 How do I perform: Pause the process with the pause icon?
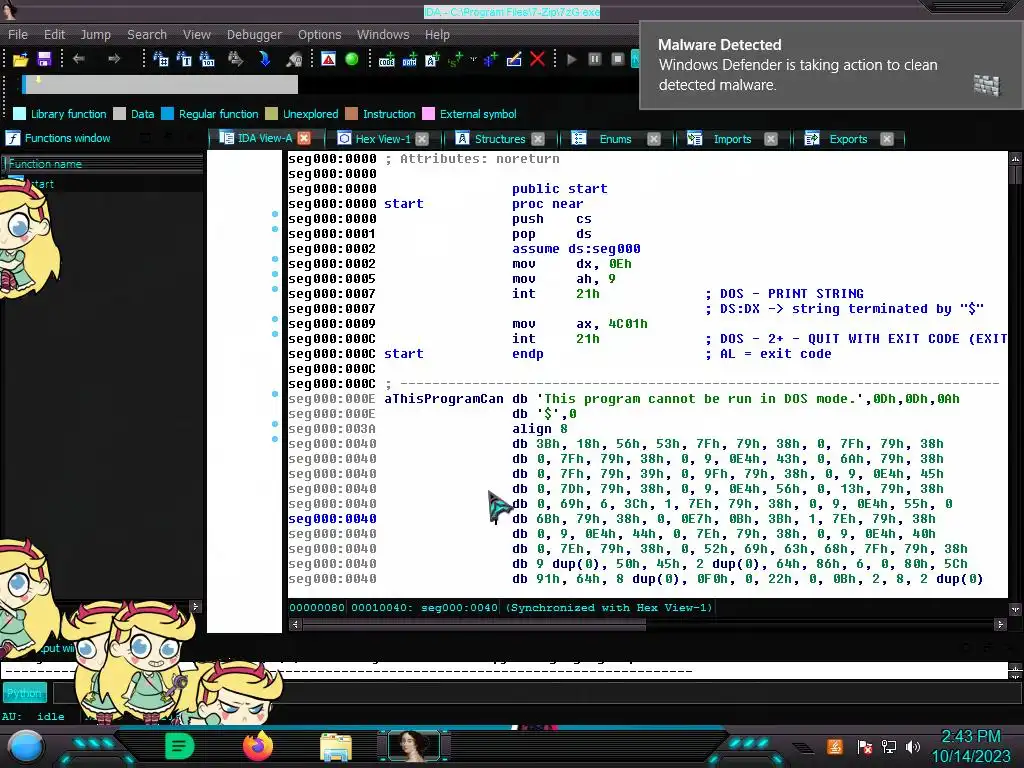tap(594, 59)
